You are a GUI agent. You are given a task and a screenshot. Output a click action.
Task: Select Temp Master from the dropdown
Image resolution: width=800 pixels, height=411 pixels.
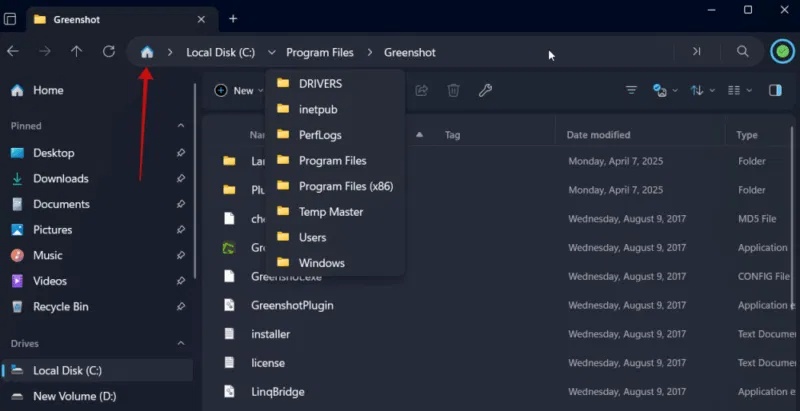[335, 212]
